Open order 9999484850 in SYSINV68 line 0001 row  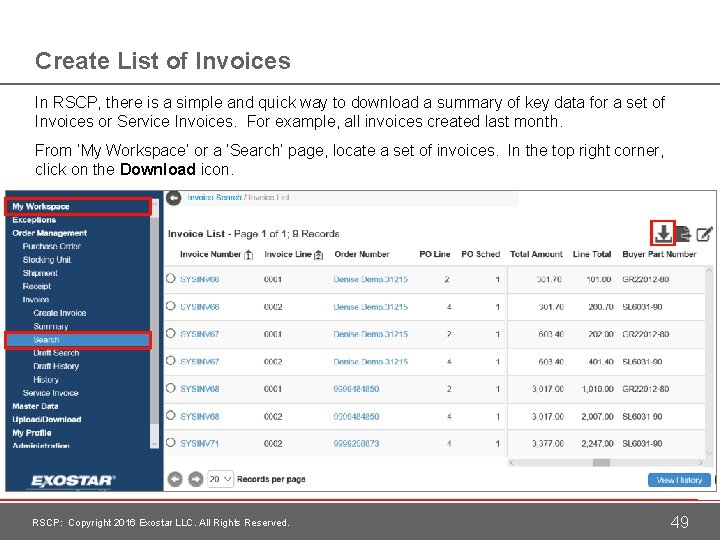click(356, 389)
